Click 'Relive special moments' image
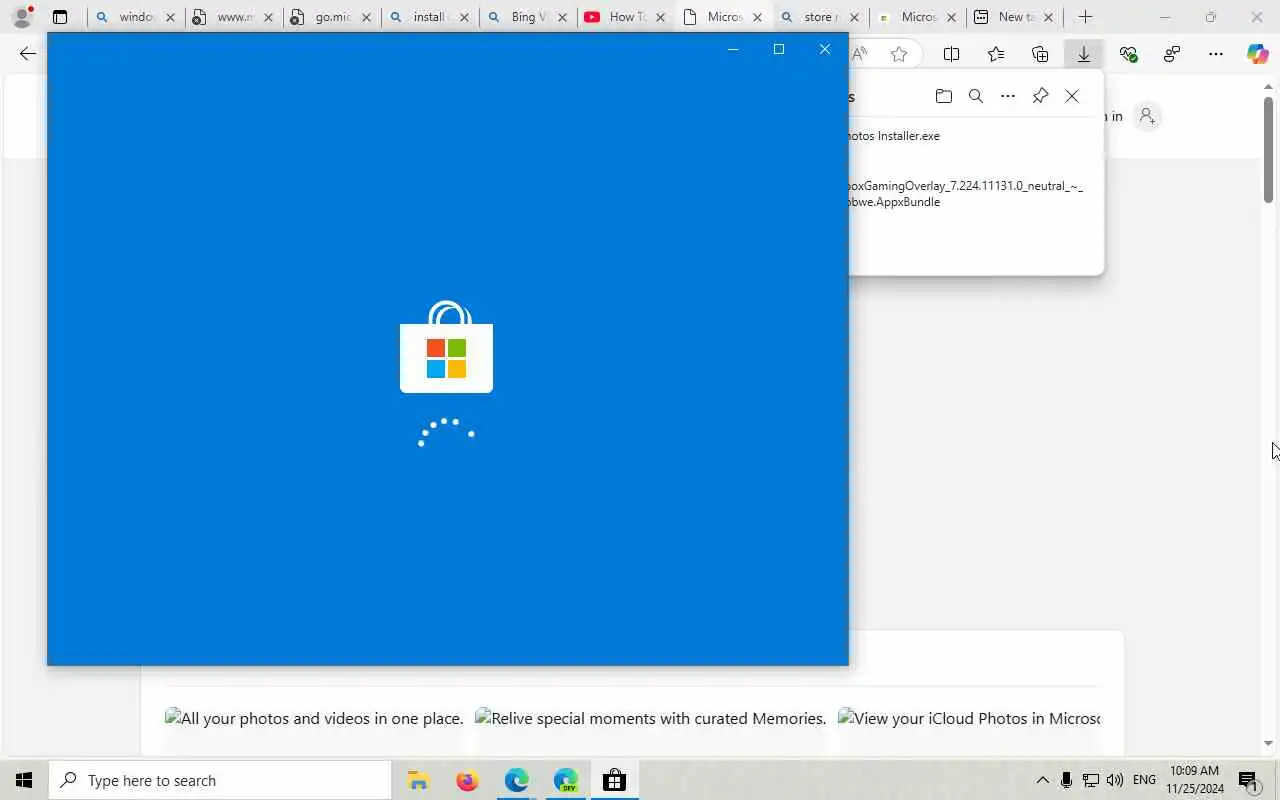This screenshot has width=1280, height=800. tap(650, 718)
